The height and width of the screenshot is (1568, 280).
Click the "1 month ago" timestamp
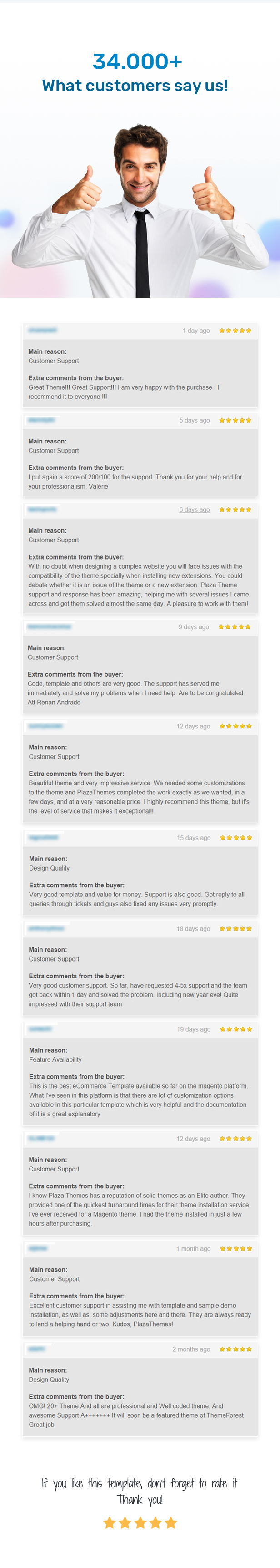point(193,1248)
